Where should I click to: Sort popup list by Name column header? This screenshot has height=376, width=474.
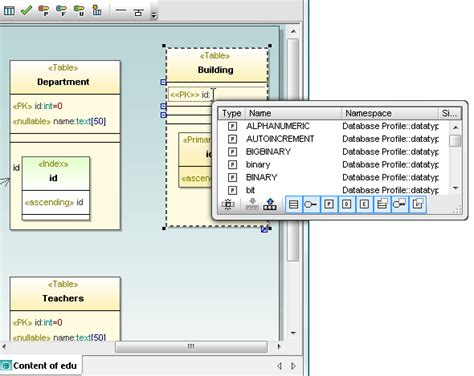[x=293, y=113]
